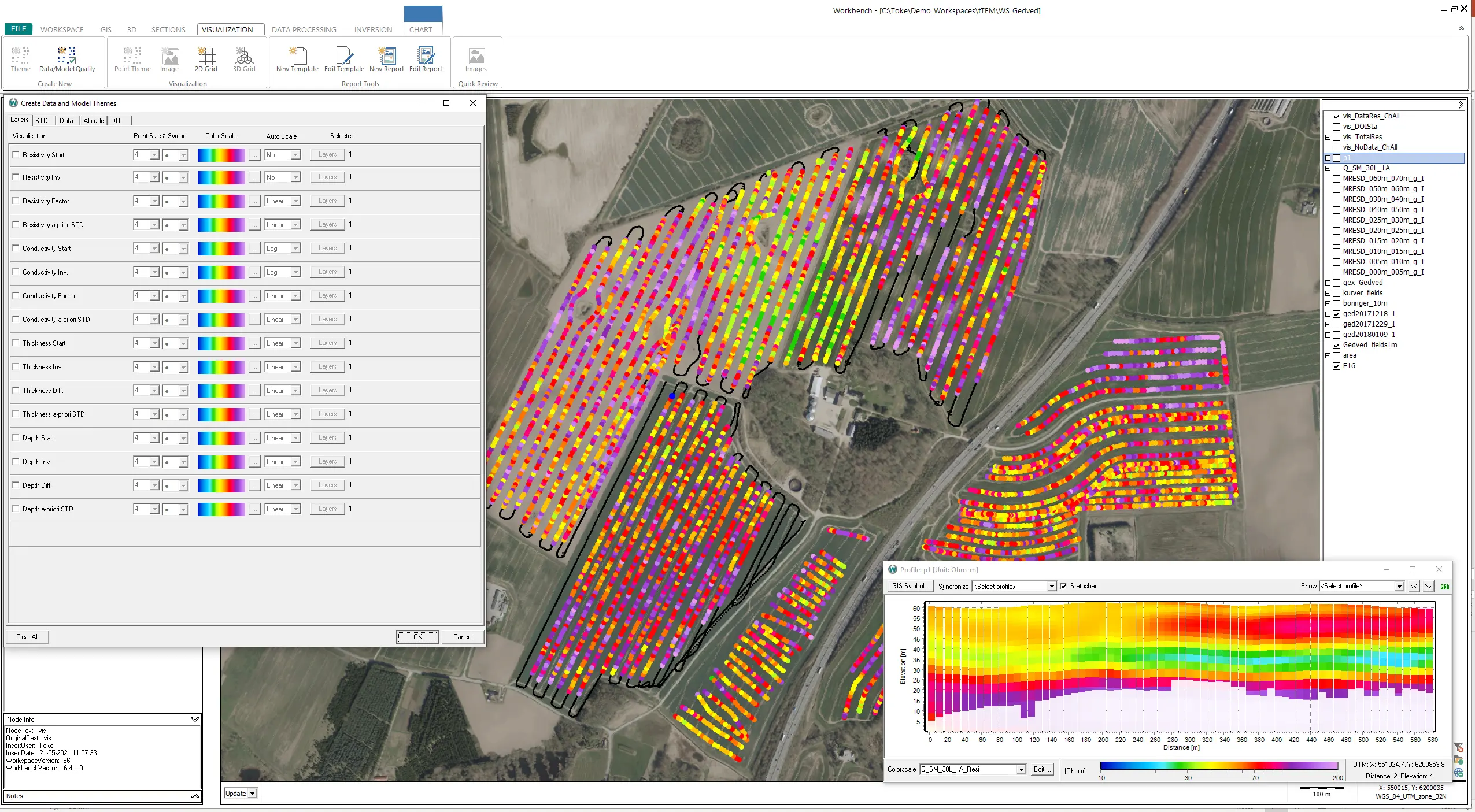Image resolution: width=1475 pixels, height=812 pixels.
Task: Expand the vis_TotalRes tree node
Action: tap(1328, 137)
